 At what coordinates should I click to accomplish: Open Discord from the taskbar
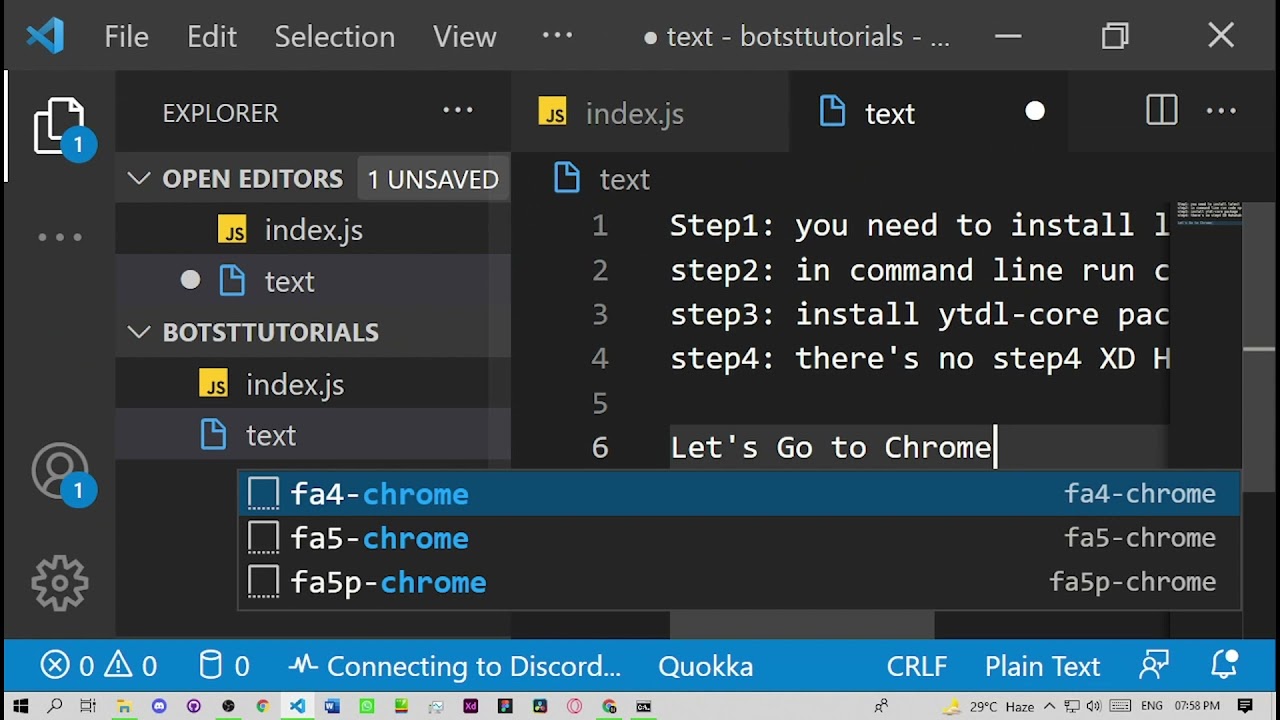[159, 706]
